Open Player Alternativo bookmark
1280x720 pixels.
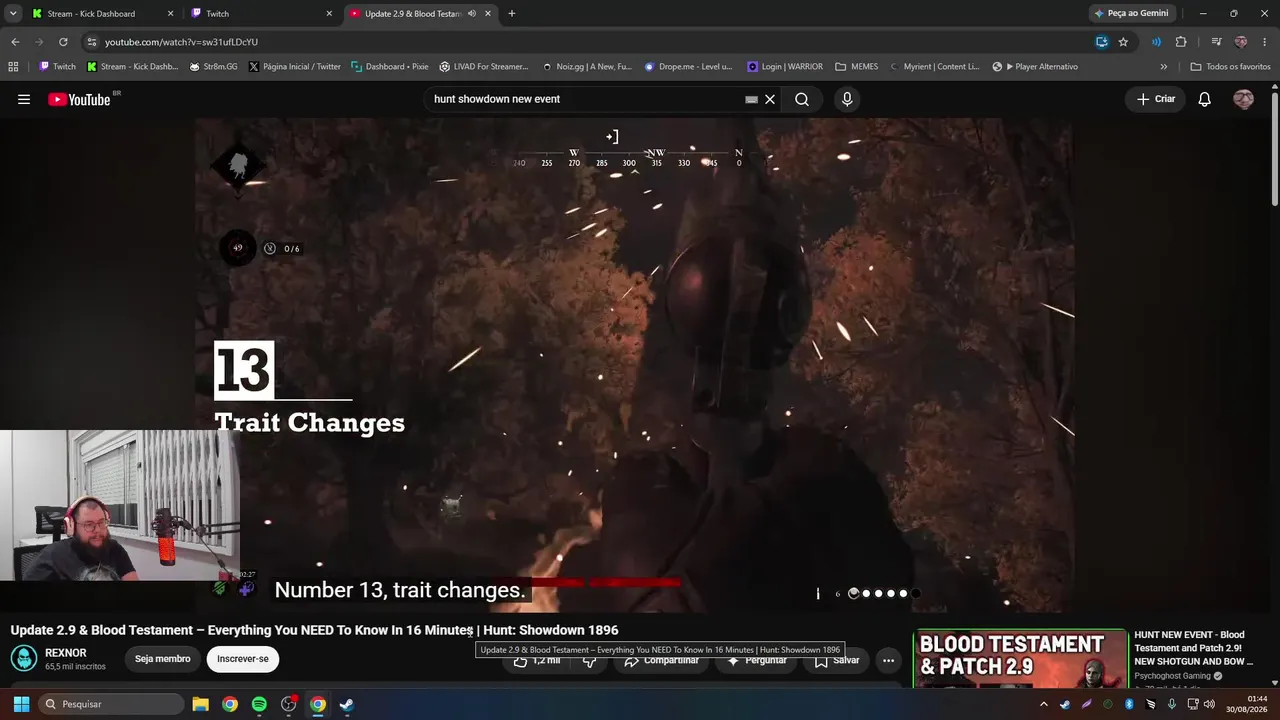(x=1035, y=67)
